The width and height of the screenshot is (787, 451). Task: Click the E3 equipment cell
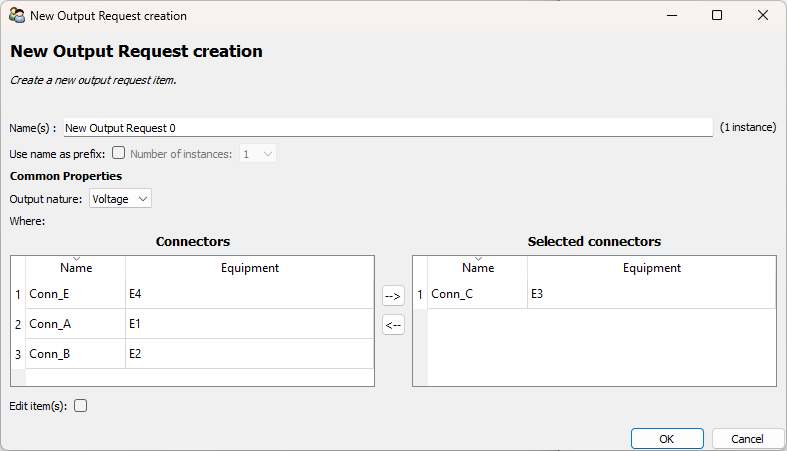tap(651, 294)
